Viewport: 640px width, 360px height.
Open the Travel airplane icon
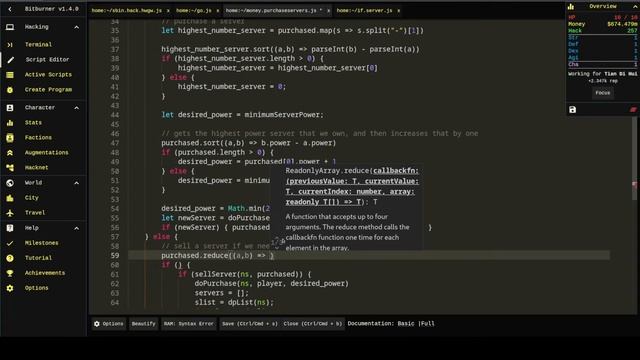[10, 213]
